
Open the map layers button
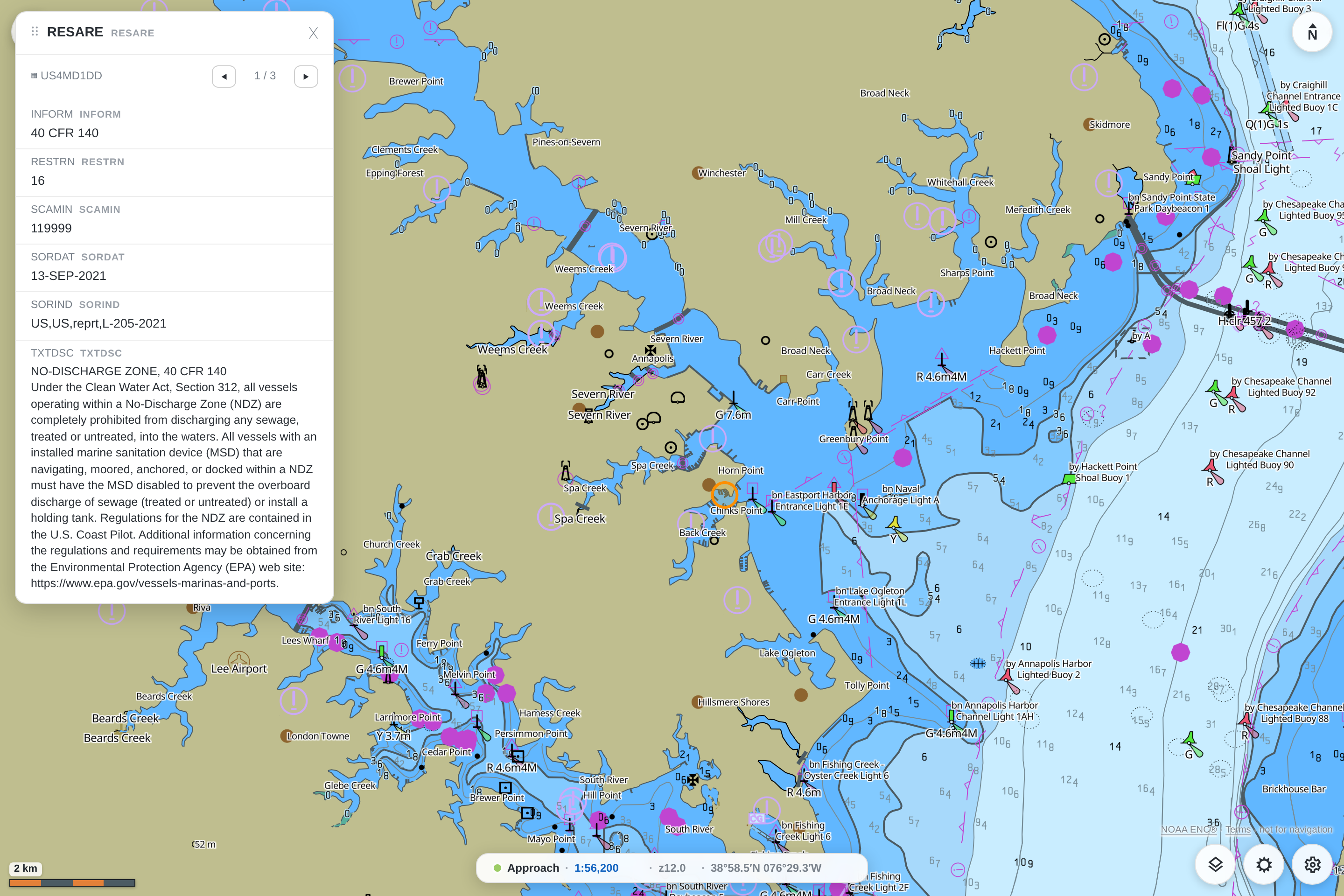tap(1215, 864)
